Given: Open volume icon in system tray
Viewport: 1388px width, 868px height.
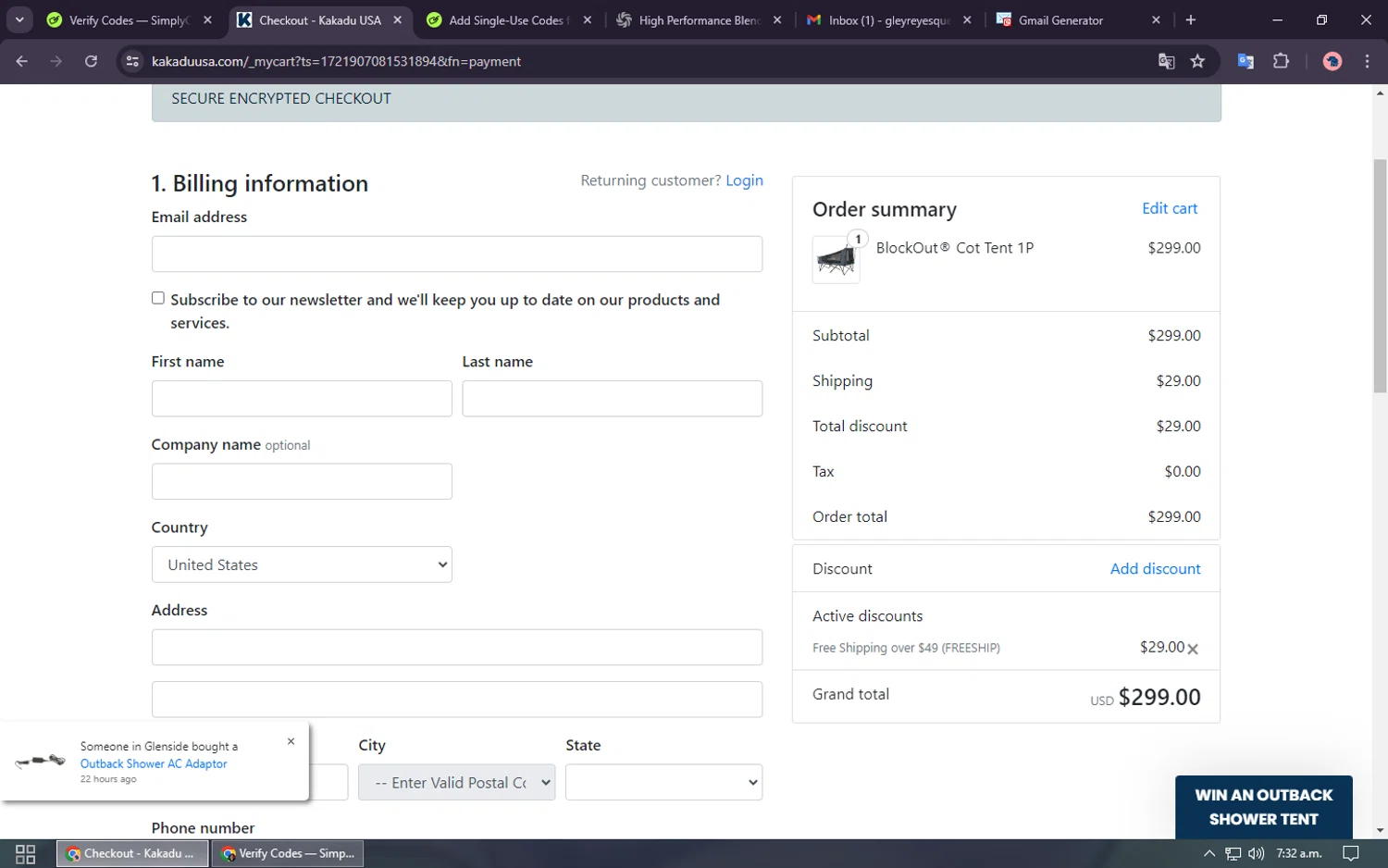Looking at the screenshot, I should [x=1256, y=853].
